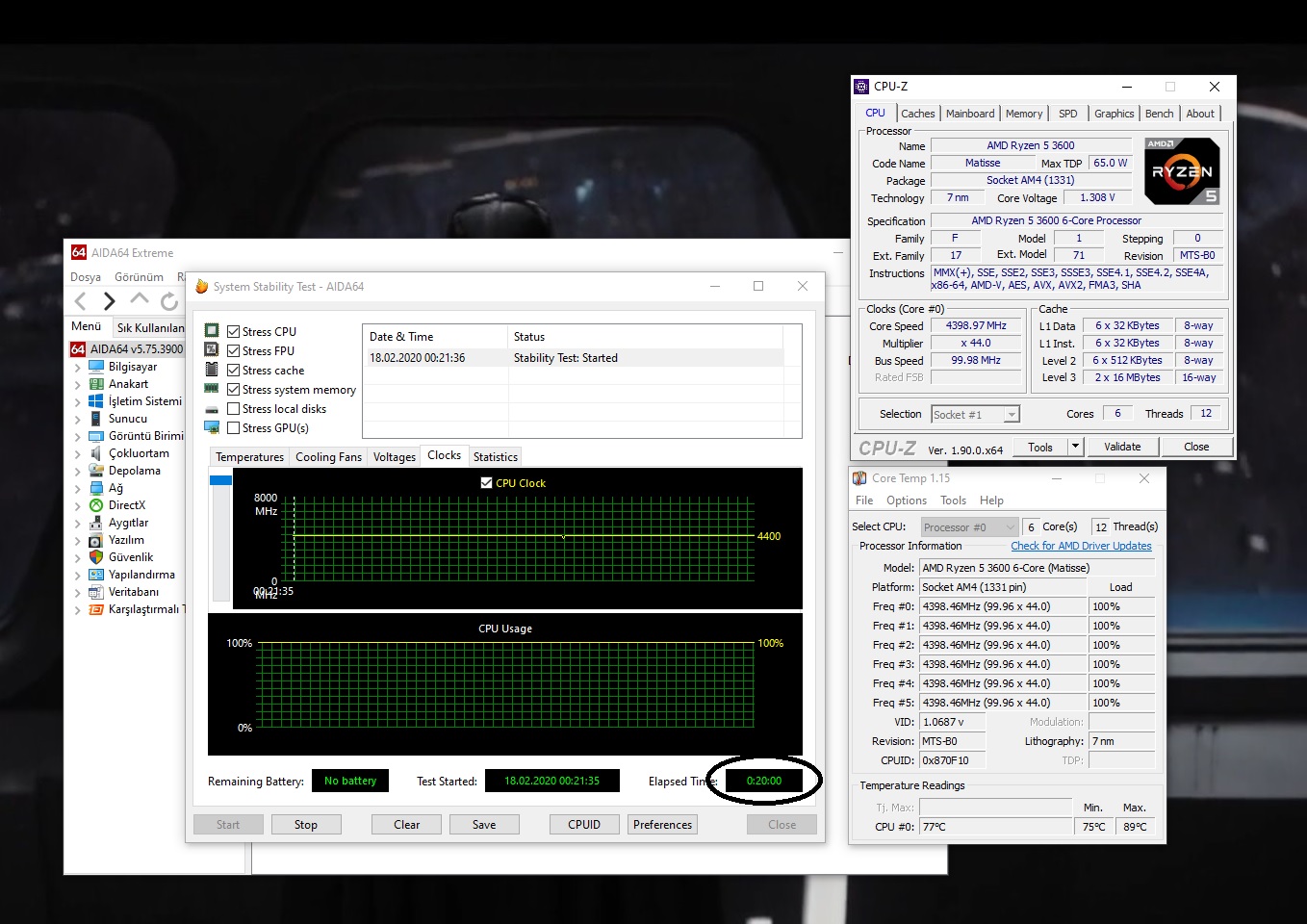Click the Validate button in CPU-Z
The height and width of the screenshot is (924, 1307).
(x=1122, y=447)
